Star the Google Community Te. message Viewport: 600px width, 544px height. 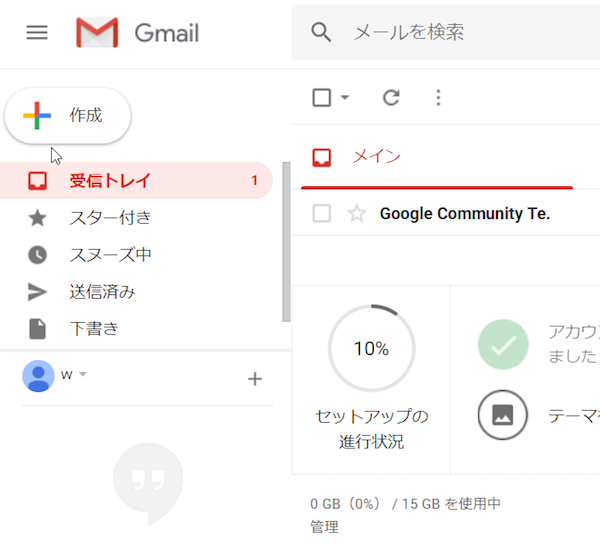tap(357, 213)
